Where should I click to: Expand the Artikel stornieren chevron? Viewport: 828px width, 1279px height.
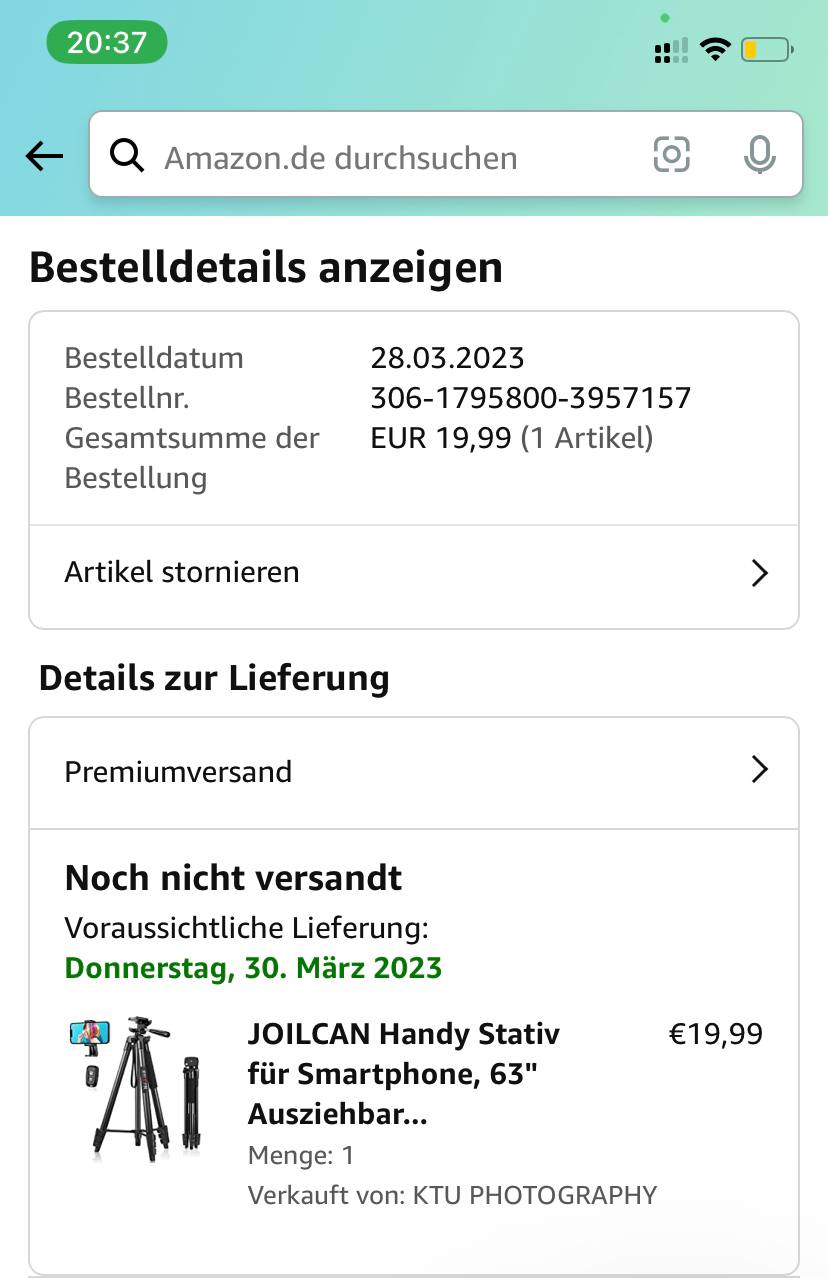click(x=759, y=573)
